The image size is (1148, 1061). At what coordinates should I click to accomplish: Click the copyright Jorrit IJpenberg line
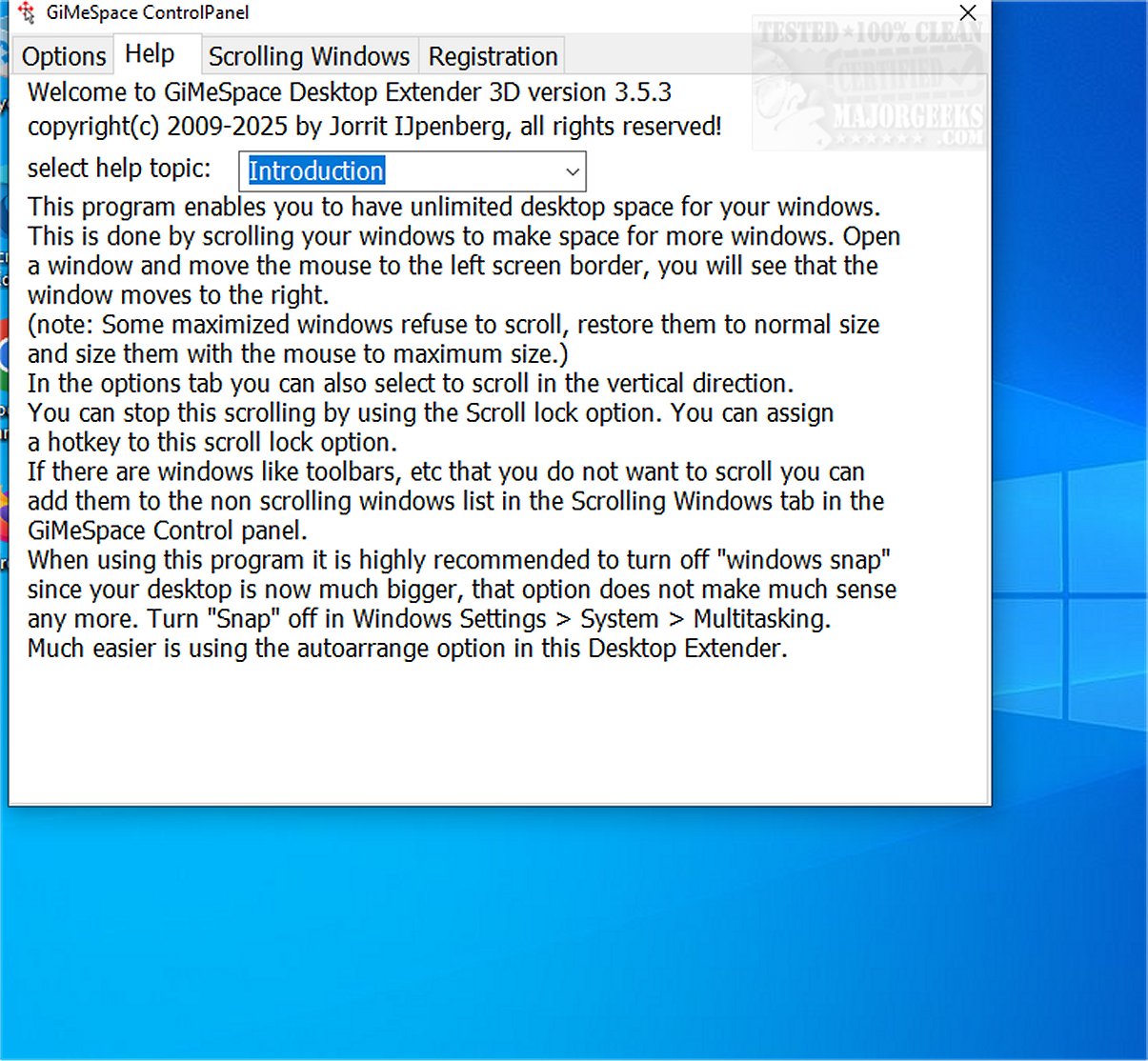point(374,127)
